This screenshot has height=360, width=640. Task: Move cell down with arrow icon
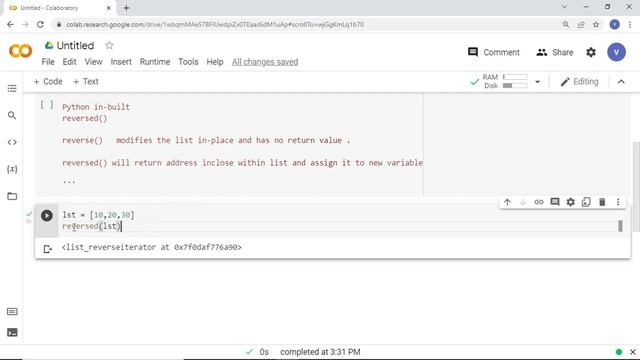click(x=523, y=202)
